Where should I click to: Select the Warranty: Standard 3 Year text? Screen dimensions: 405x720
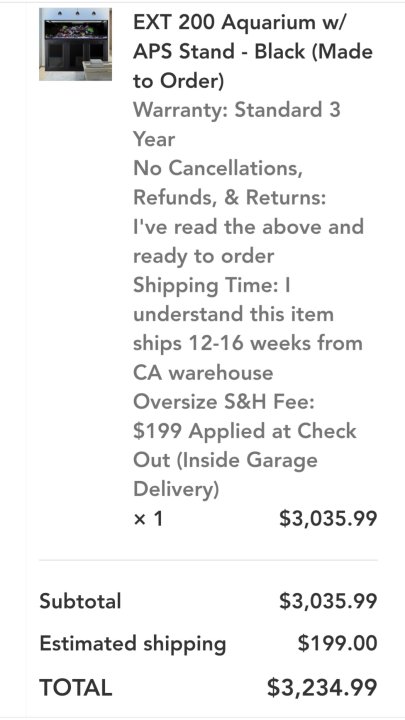click(237, 124)
